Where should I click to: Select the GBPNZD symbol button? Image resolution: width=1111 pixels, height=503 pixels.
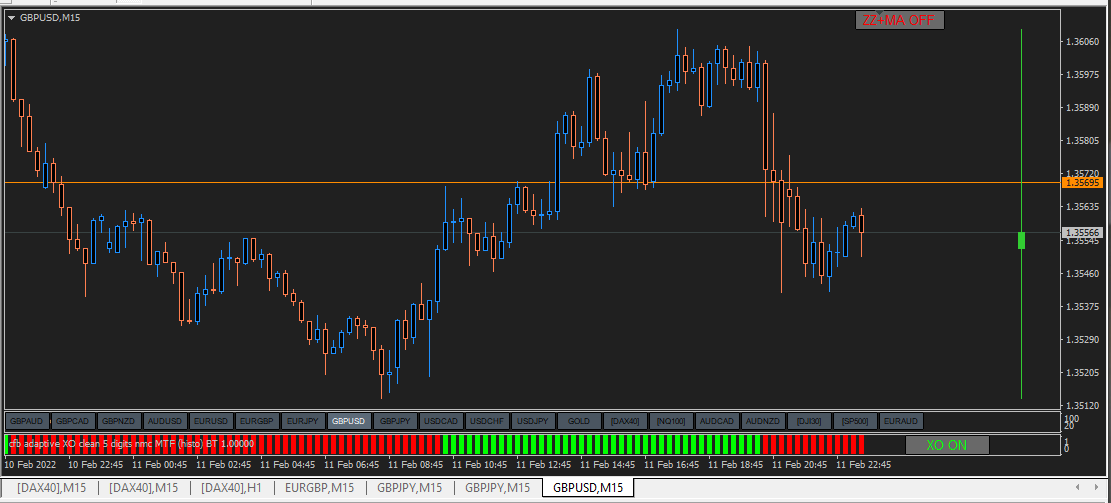118,421
